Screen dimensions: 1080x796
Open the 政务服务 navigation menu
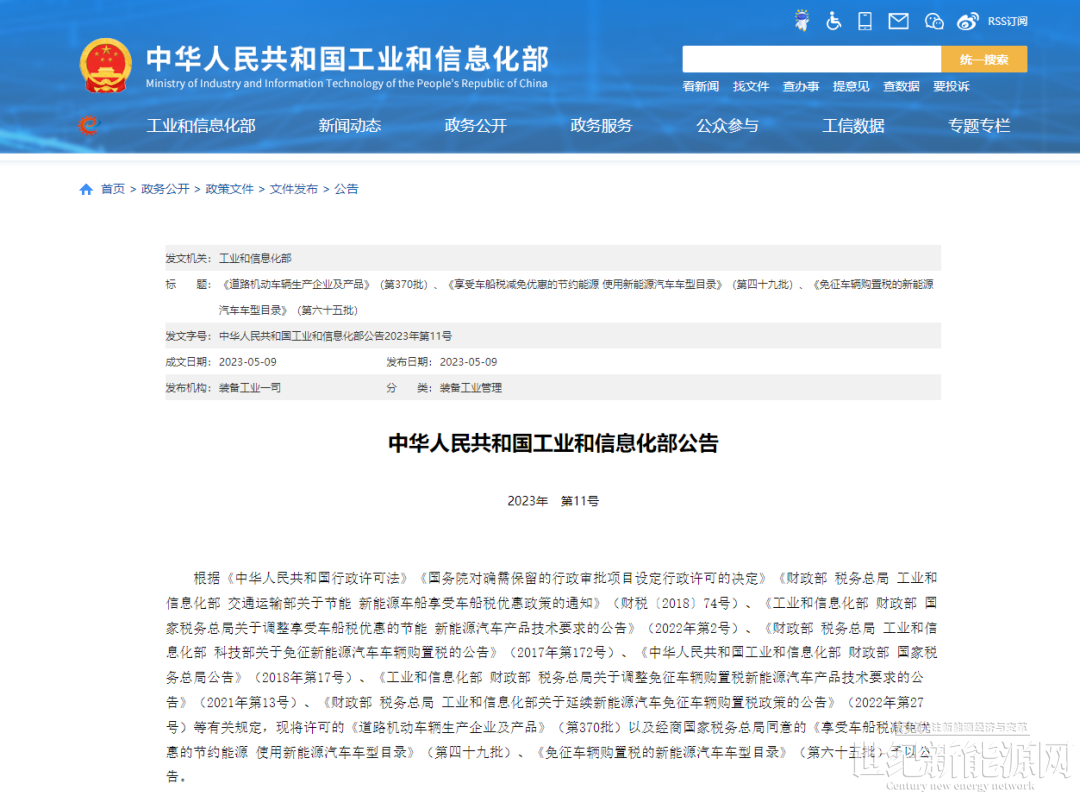tap(601, 126)
